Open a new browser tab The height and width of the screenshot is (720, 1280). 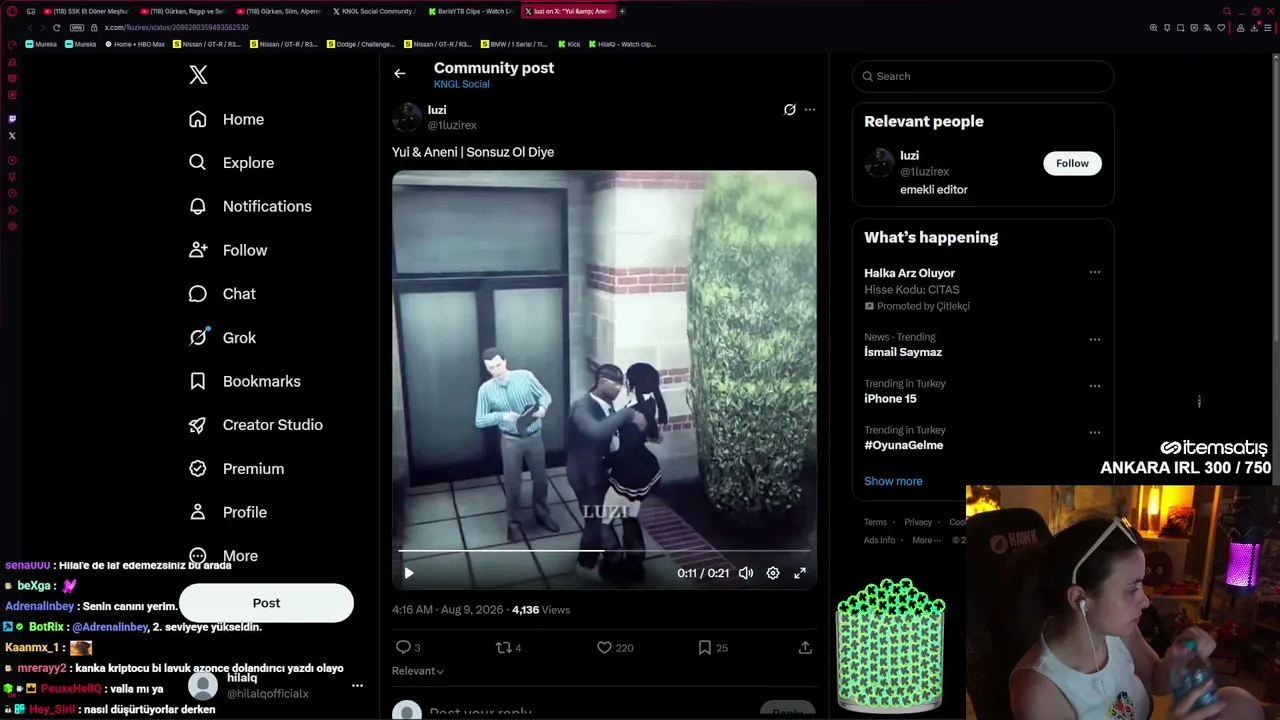point(622,11)
